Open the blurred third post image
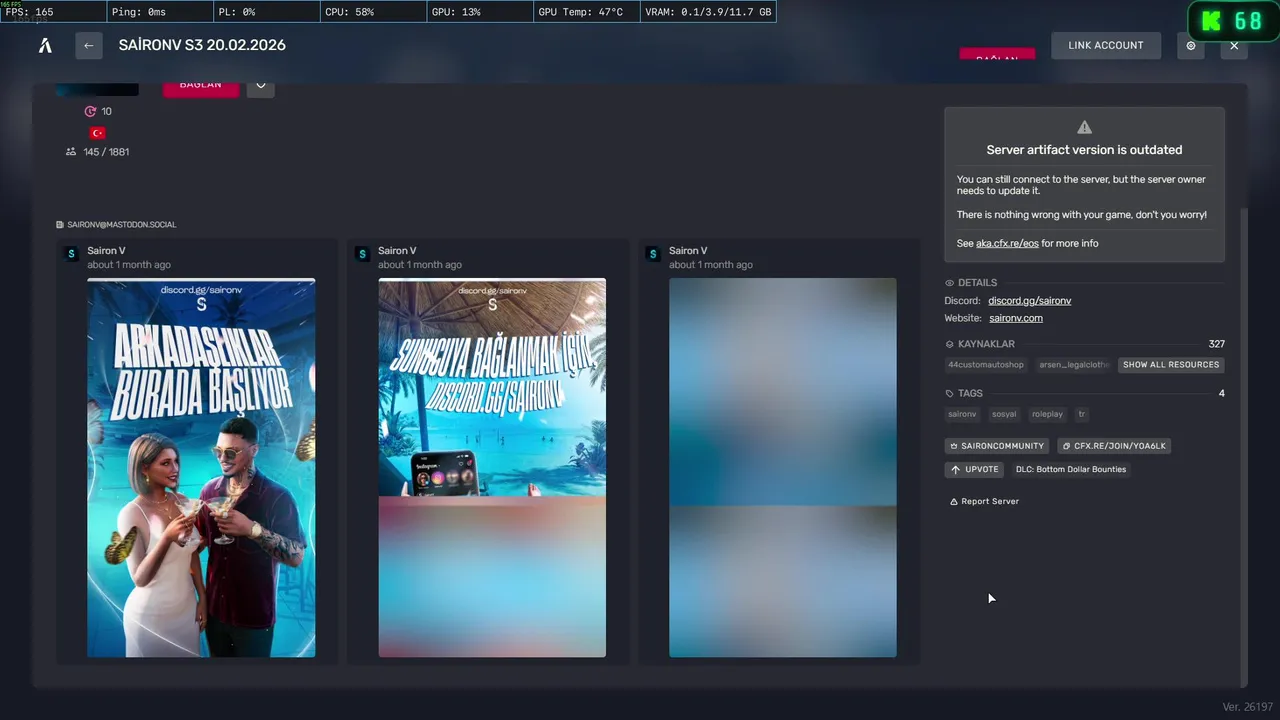 tap(783, 467)
